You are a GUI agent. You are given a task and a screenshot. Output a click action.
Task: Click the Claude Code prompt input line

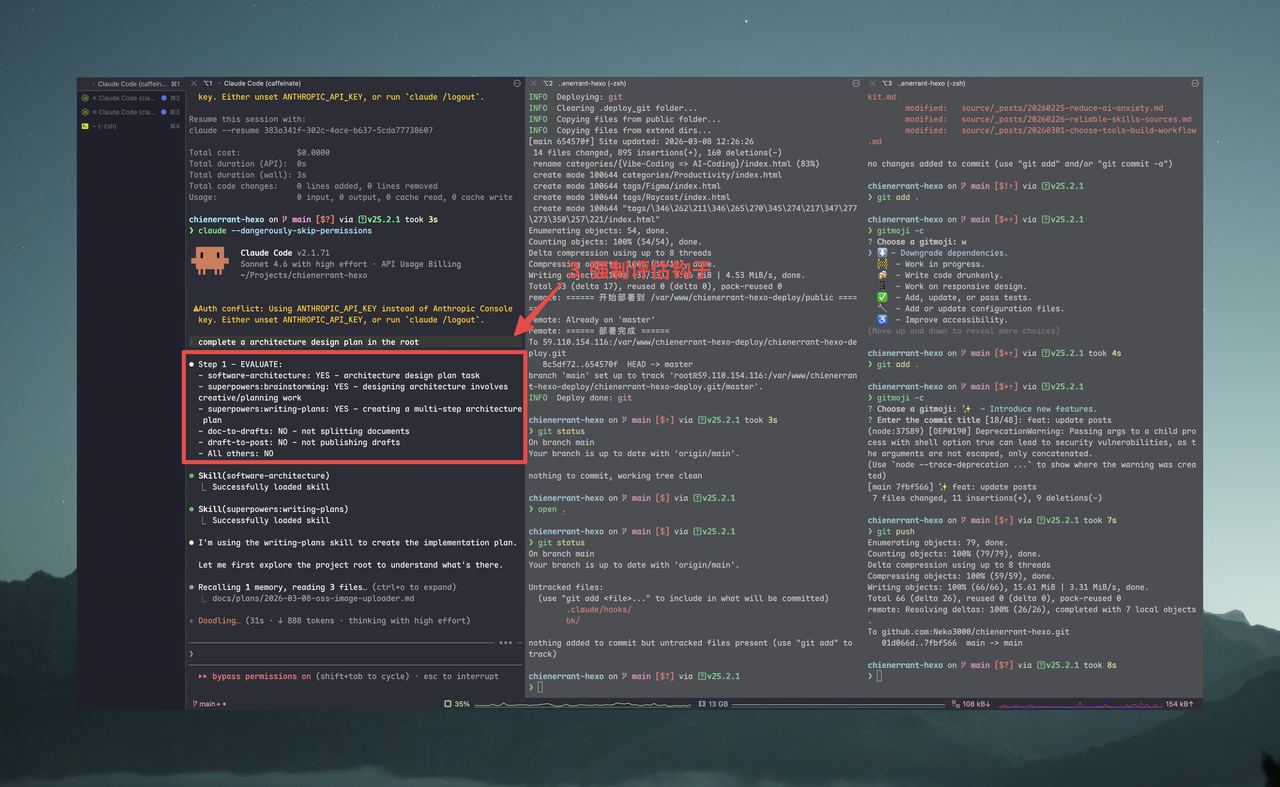(x=350, y=654)
